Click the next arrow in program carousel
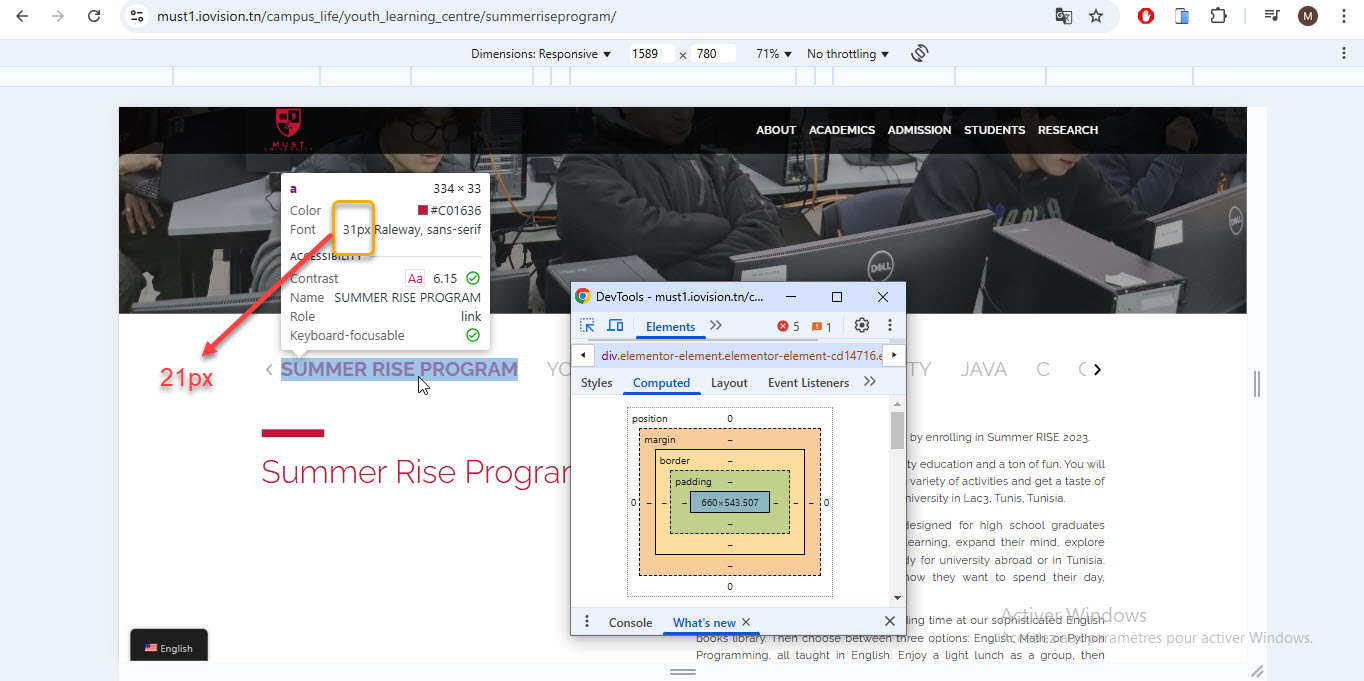This screenshot has width=1364, height=681. (1097, 369)
